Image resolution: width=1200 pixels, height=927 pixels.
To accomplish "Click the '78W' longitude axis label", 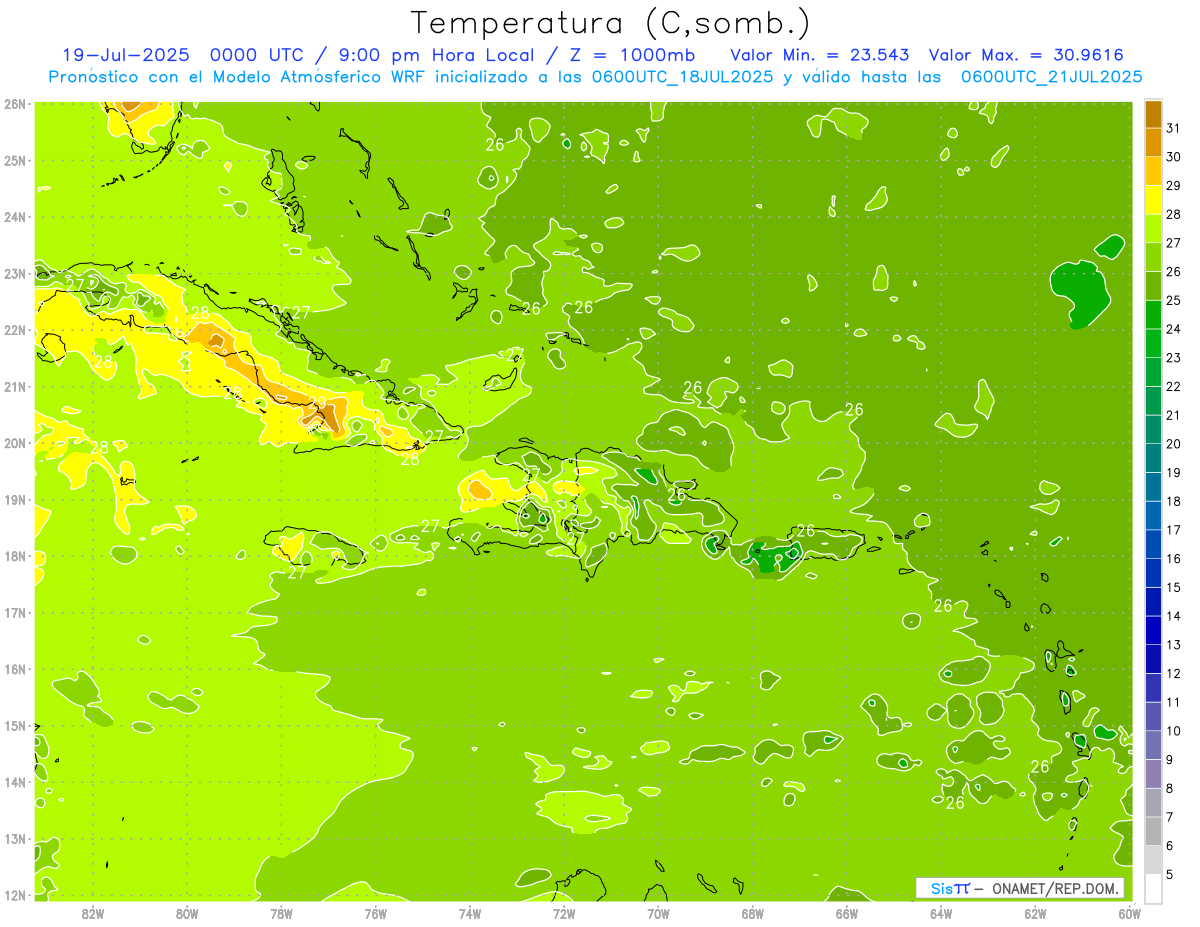I will tap(281, 913).
